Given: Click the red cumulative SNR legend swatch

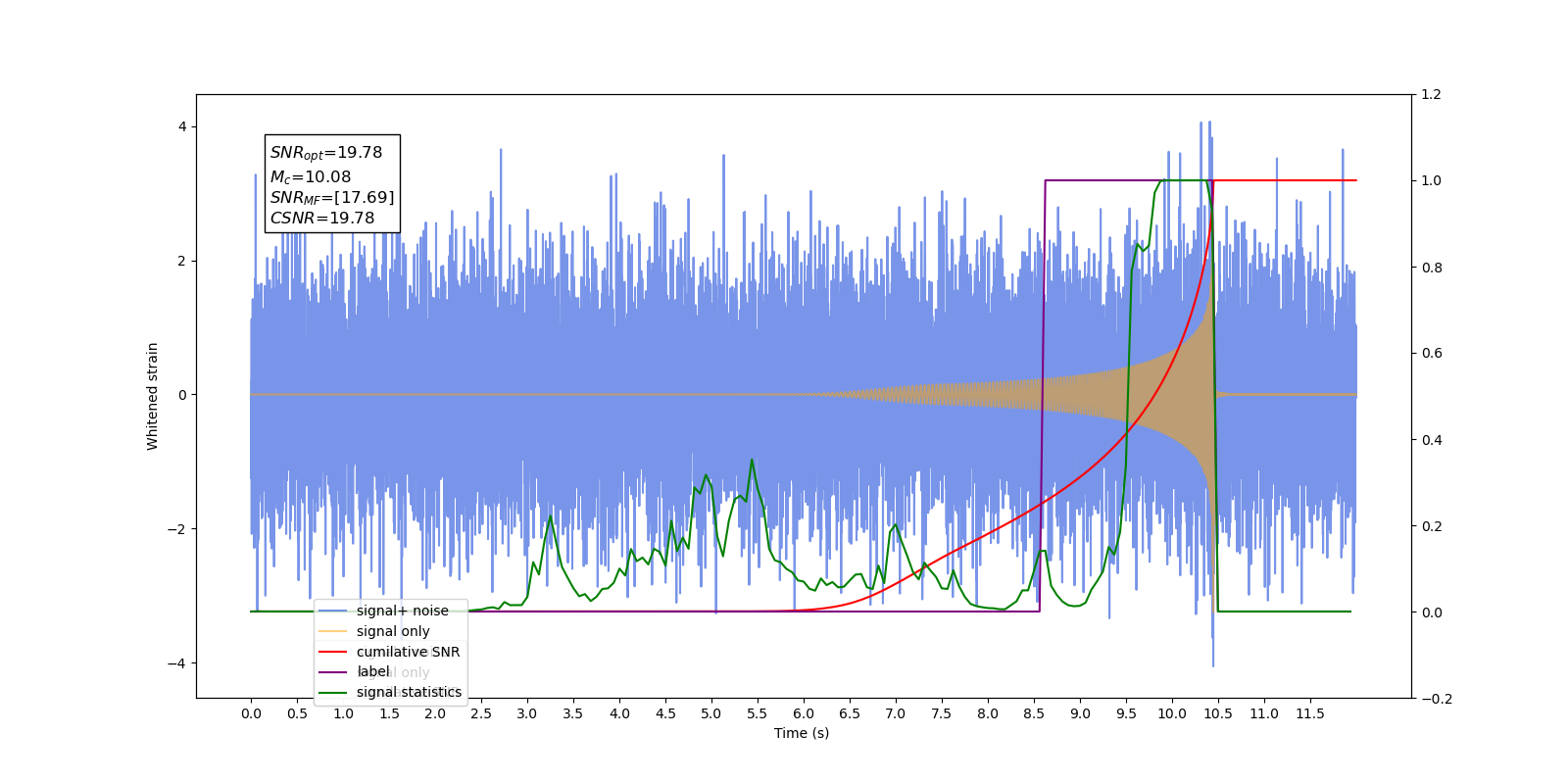Looking at the screenshot, I should [x=333, y=652].
